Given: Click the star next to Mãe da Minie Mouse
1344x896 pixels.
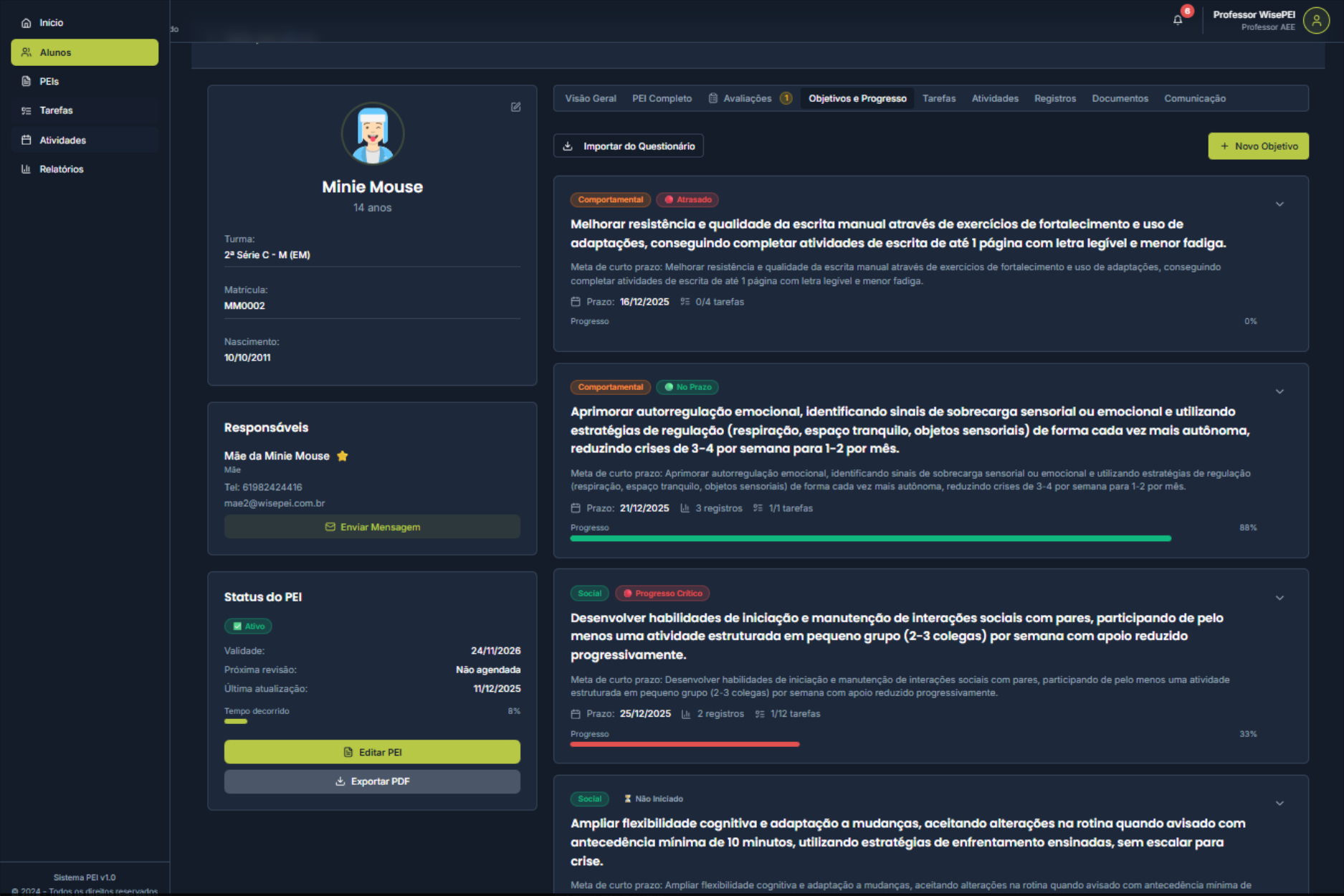Looking at the screenshot, I should 343,456.
